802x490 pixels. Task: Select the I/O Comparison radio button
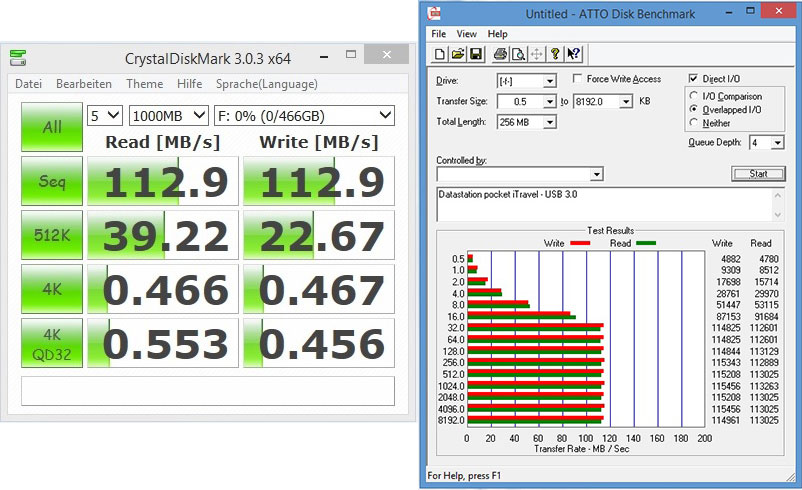[x=694, y=96]
